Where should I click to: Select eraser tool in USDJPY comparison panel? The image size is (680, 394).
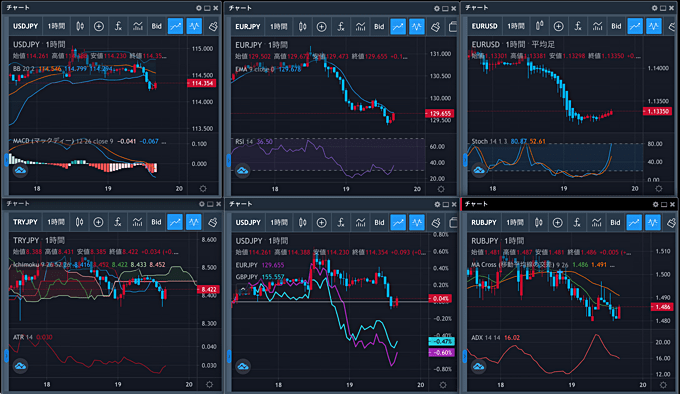pos(436,223)
